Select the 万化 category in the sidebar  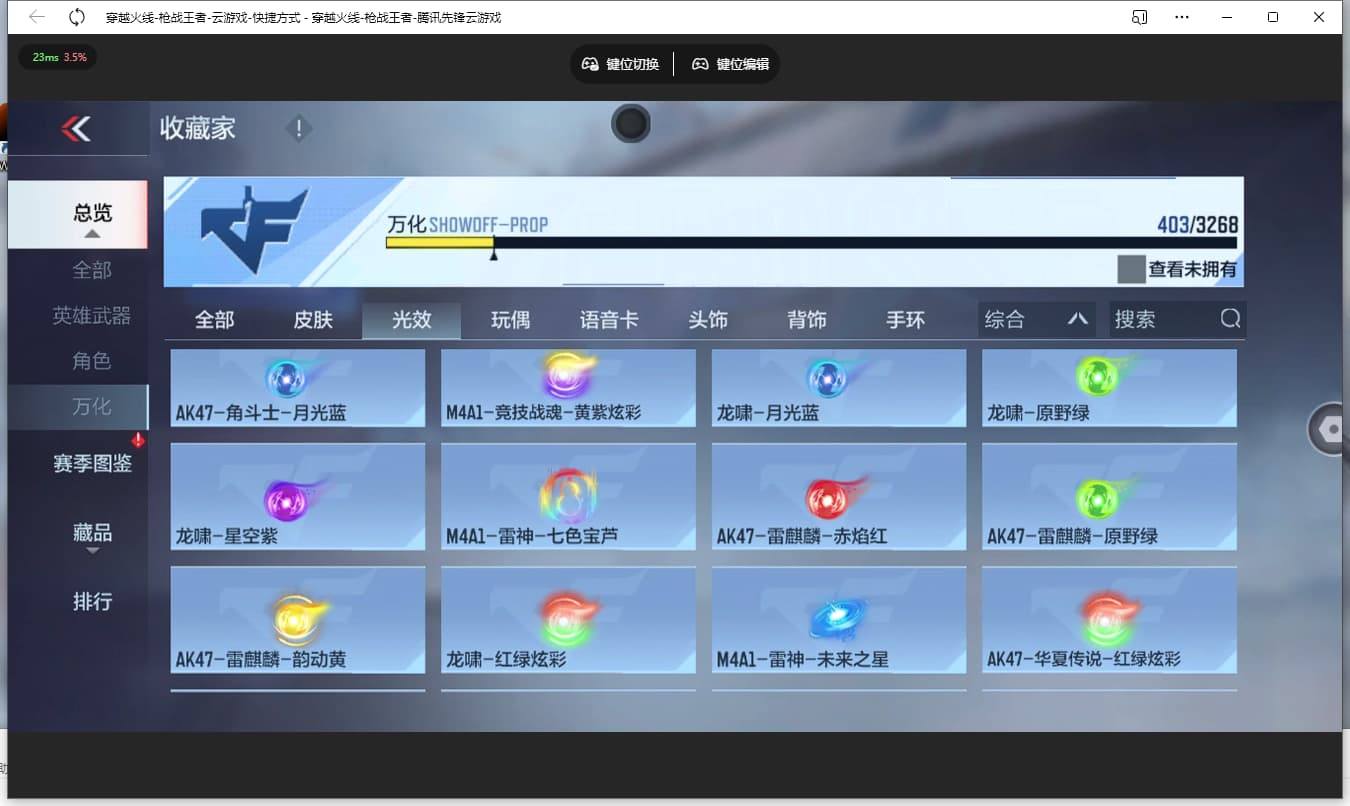(x=91, y=407)
